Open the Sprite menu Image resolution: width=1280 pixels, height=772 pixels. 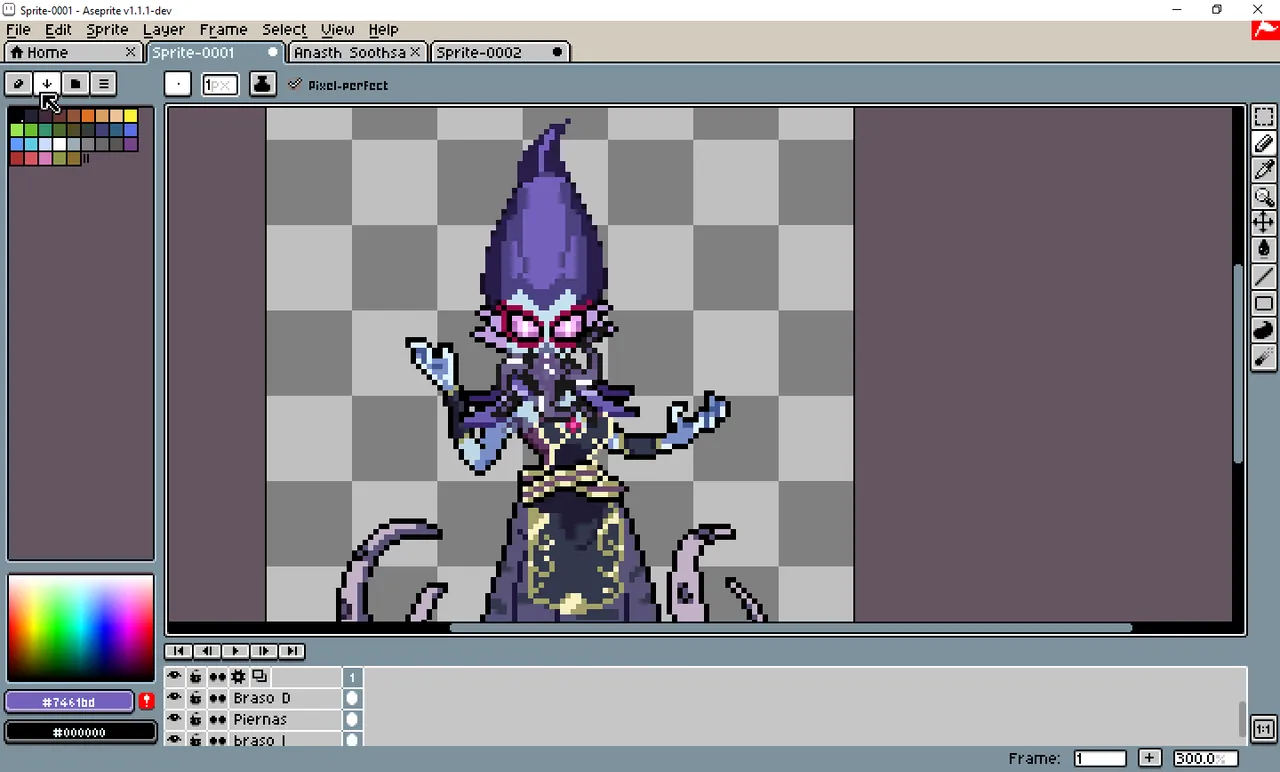(x=107, y=30)
